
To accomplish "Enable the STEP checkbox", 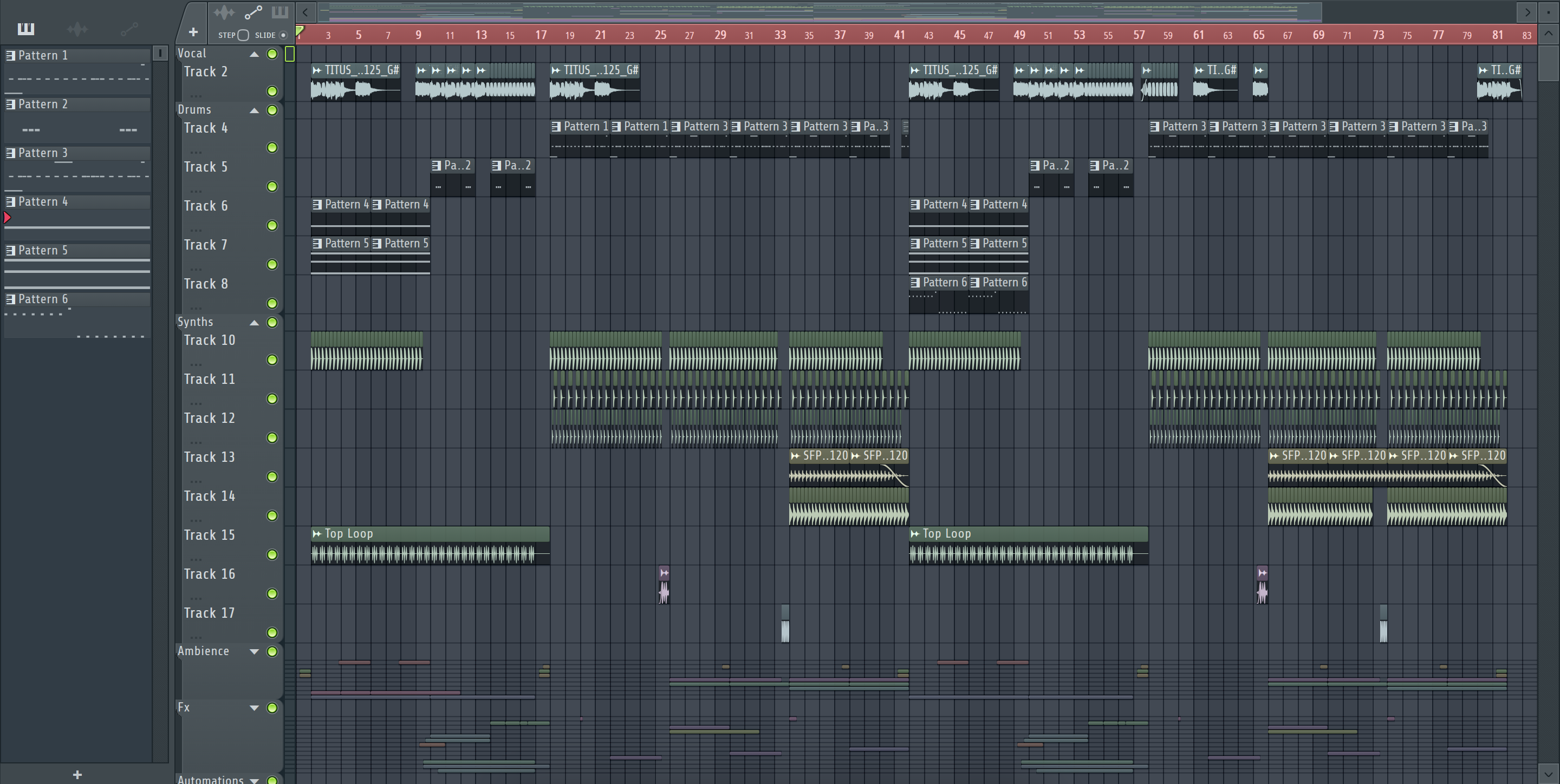I will (243, 35).
